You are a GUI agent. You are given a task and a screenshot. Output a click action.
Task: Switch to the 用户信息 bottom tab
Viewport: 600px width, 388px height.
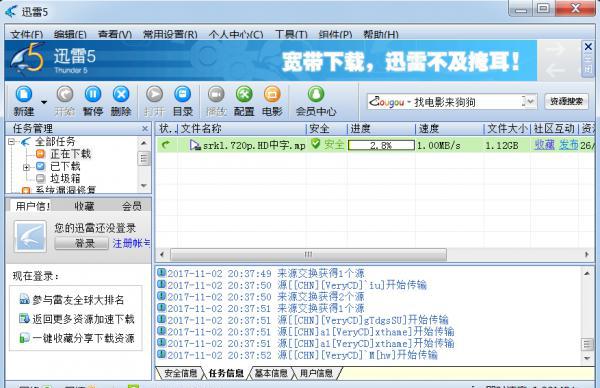[x=316, y=373]
